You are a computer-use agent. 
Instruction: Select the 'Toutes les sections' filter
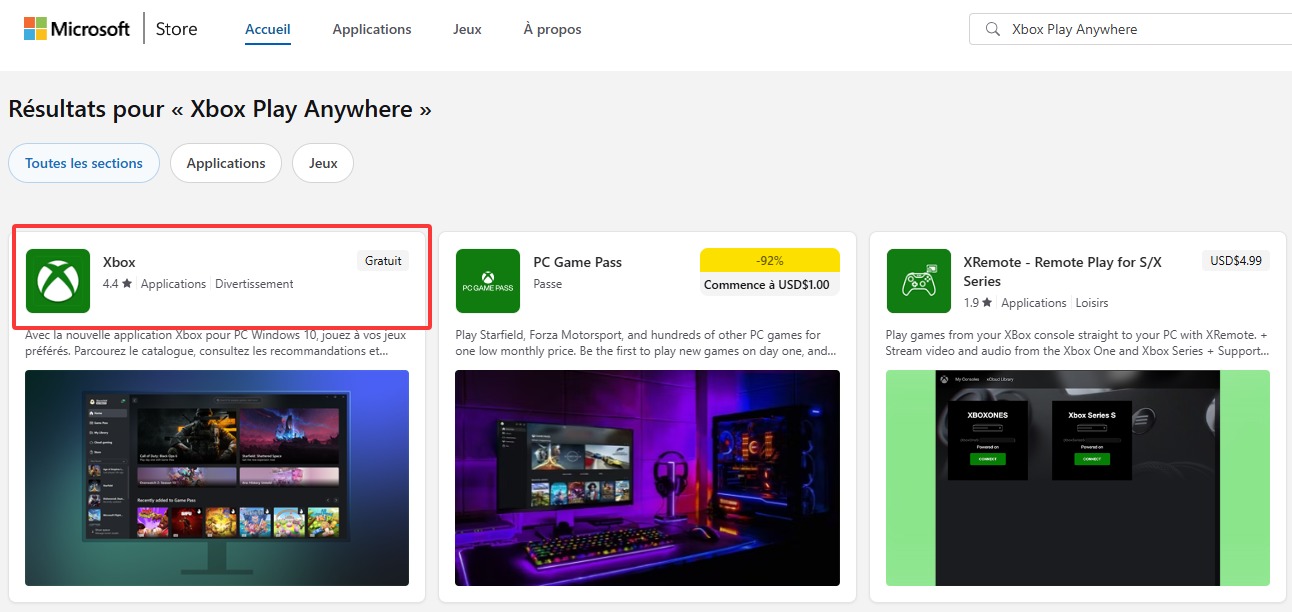coord(84,163)
